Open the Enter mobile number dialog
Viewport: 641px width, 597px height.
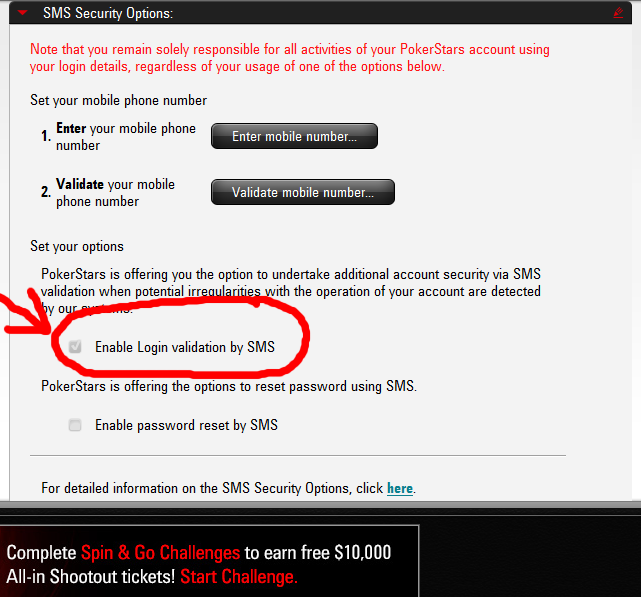[294, 136]
